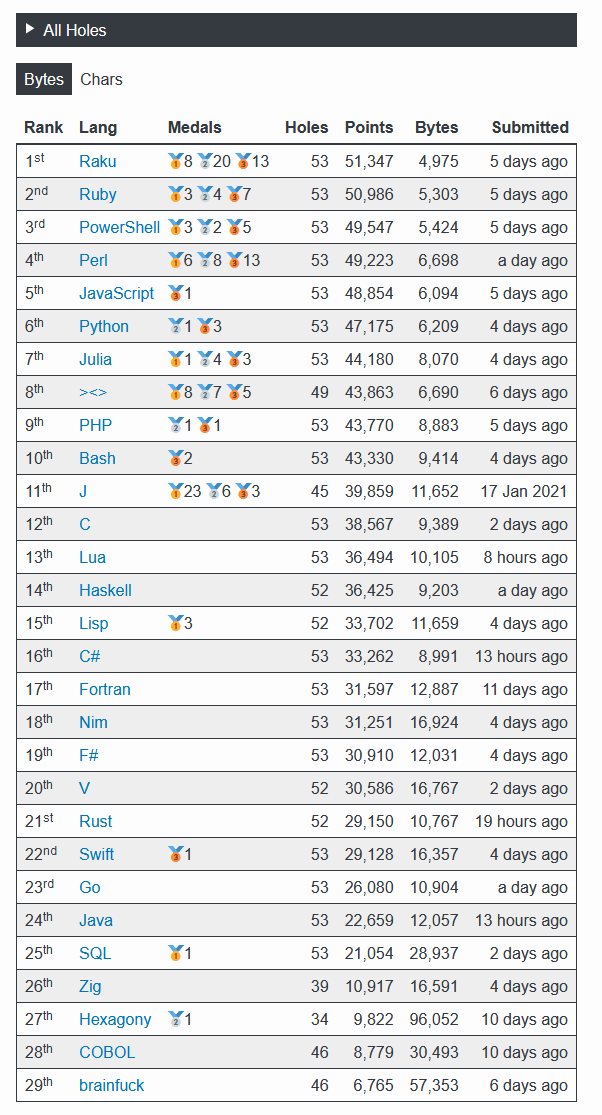Screen dimensions: 602x1115
Task: Click the Points column header
Action: (x=369, y=127)
